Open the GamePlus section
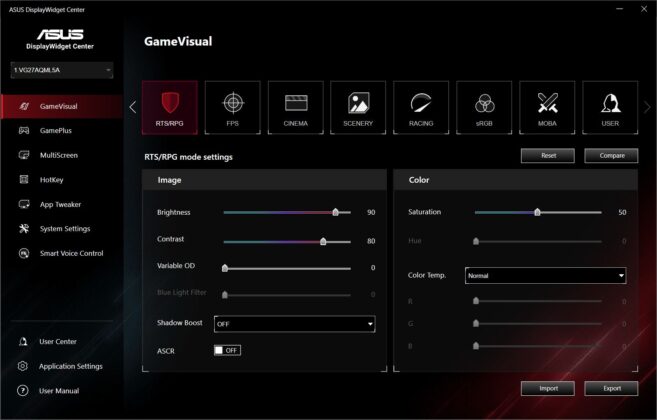The height and width of the screenshot is (420, 657). pyautogui.click(x=56, y=131)
